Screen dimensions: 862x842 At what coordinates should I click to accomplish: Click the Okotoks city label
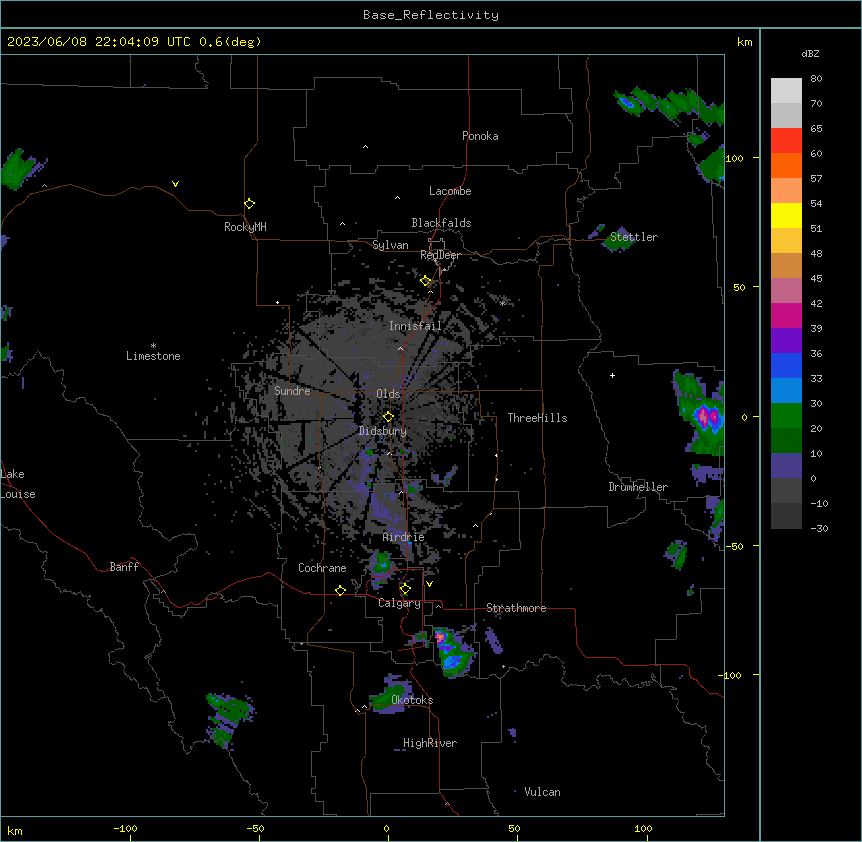pos(412,700)
